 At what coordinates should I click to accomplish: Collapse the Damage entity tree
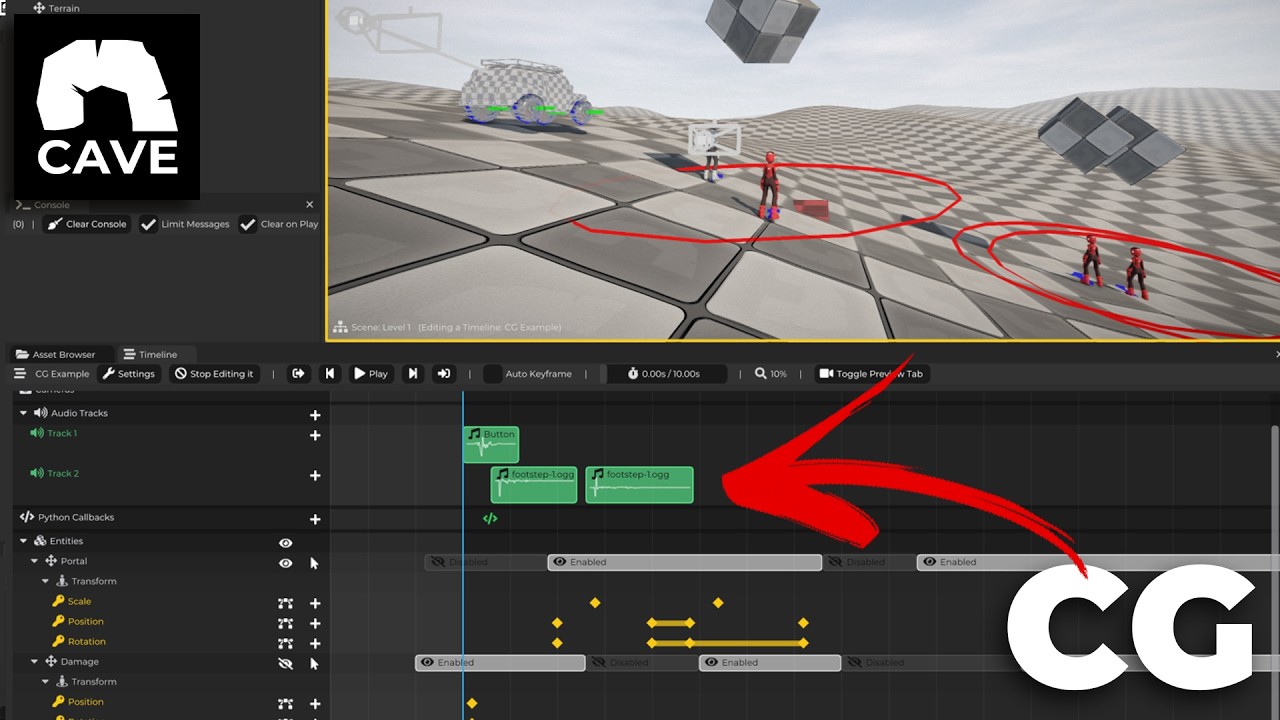tap(34, 661)
